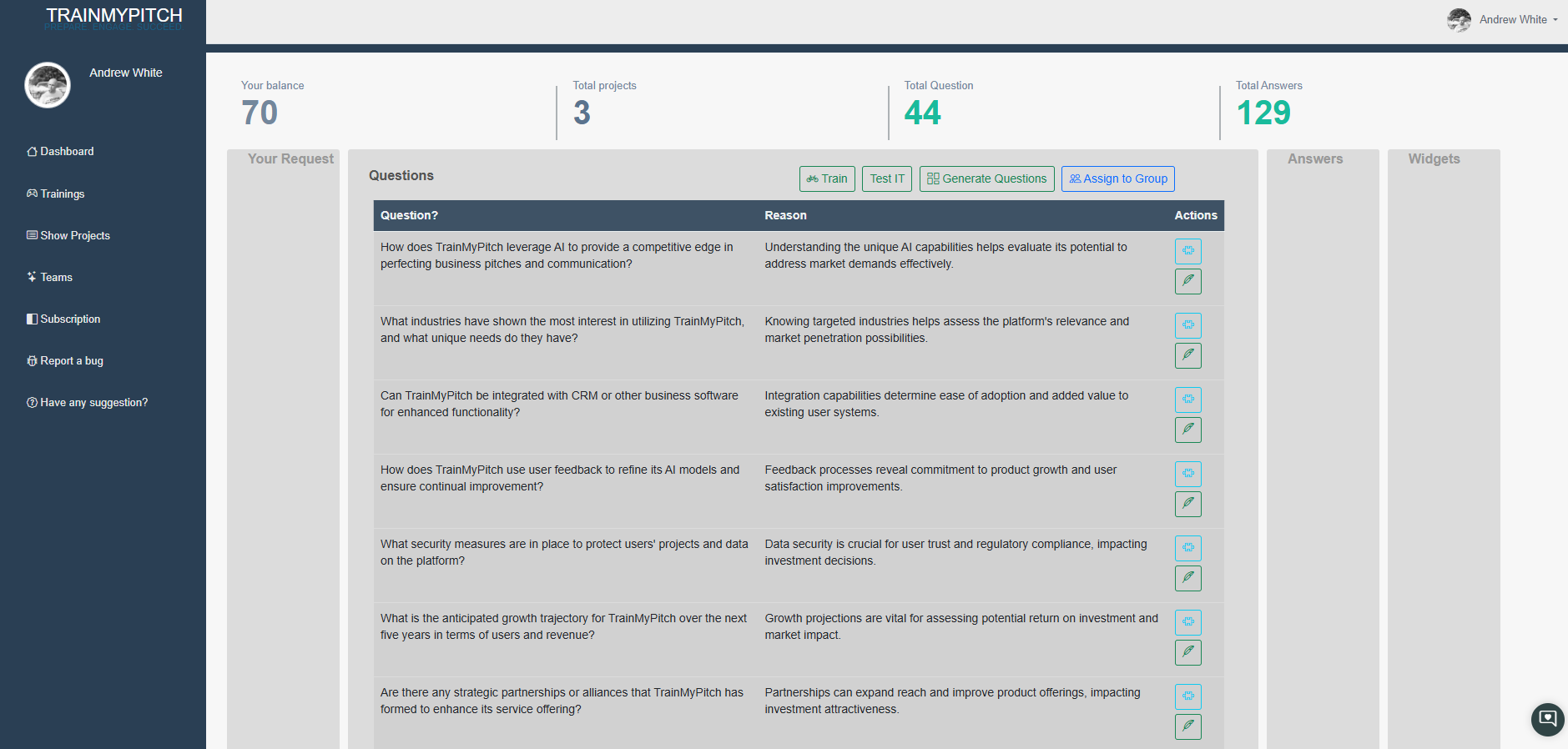Viewport: 1568px width, 749px height.
Task: Click blue action icon for security measures question
Action: tap(1188, 548)
